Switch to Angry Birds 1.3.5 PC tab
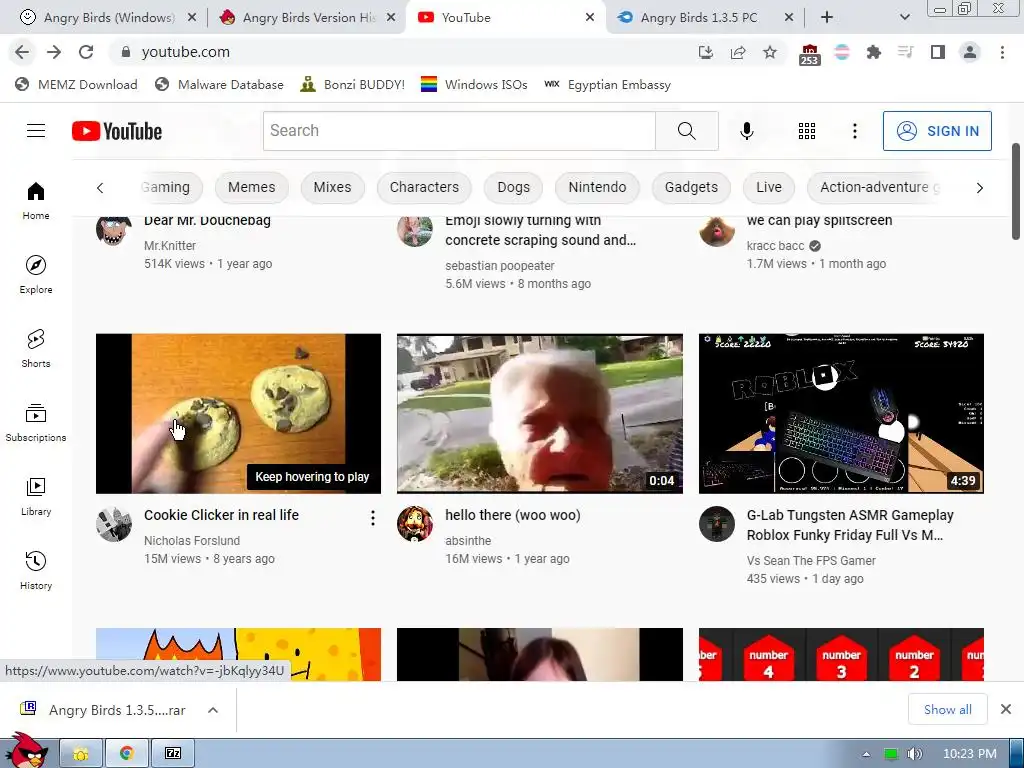 pos(704,18)
